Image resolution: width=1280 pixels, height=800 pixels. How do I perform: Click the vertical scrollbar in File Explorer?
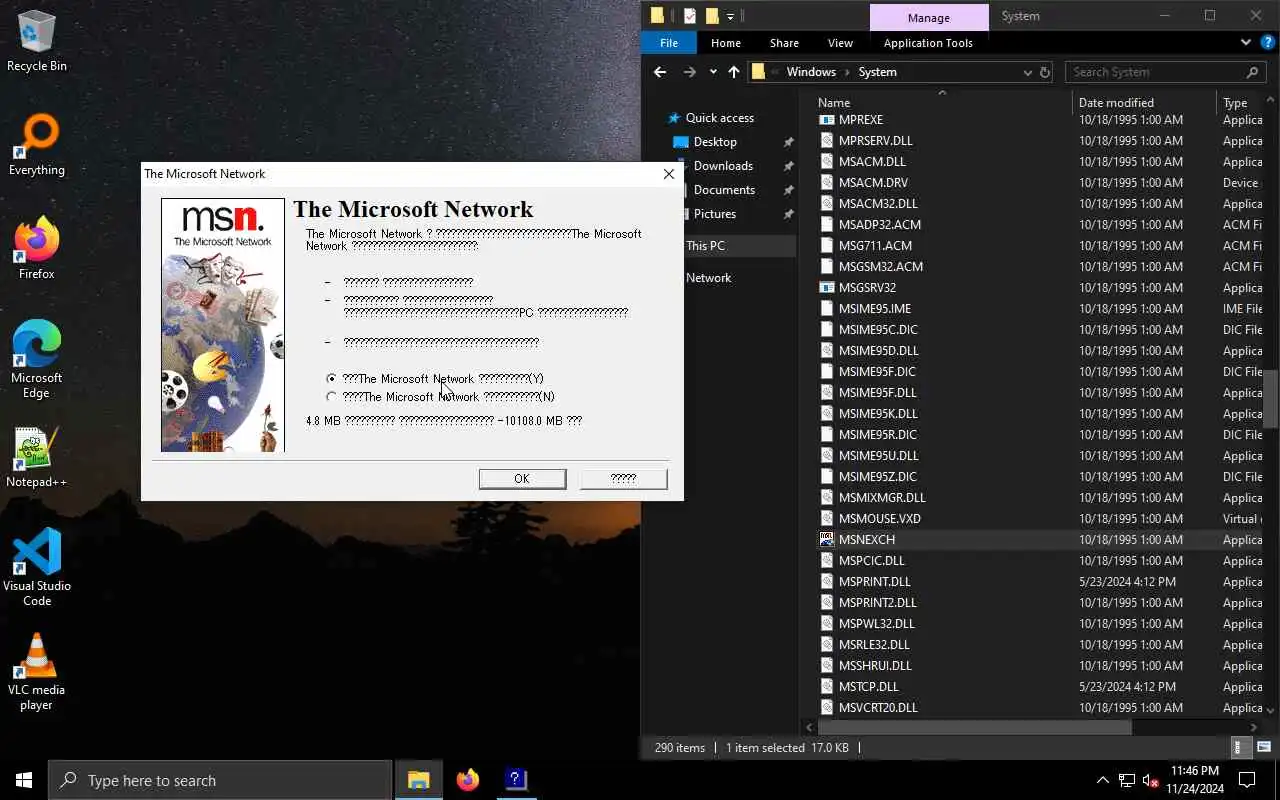[x=1272, y=400]
